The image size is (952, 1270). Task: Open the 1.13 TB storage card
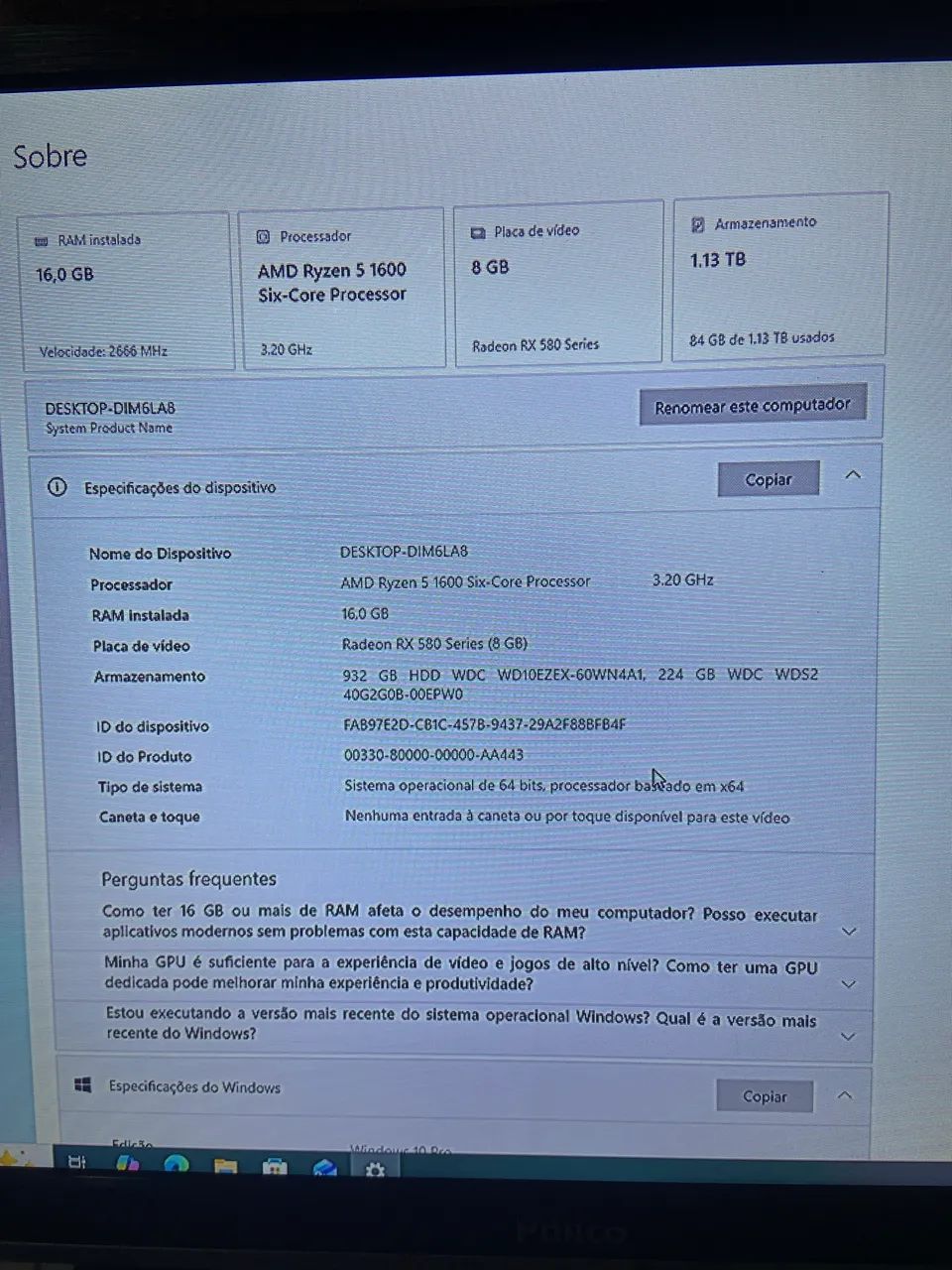[x=780, y=276]
